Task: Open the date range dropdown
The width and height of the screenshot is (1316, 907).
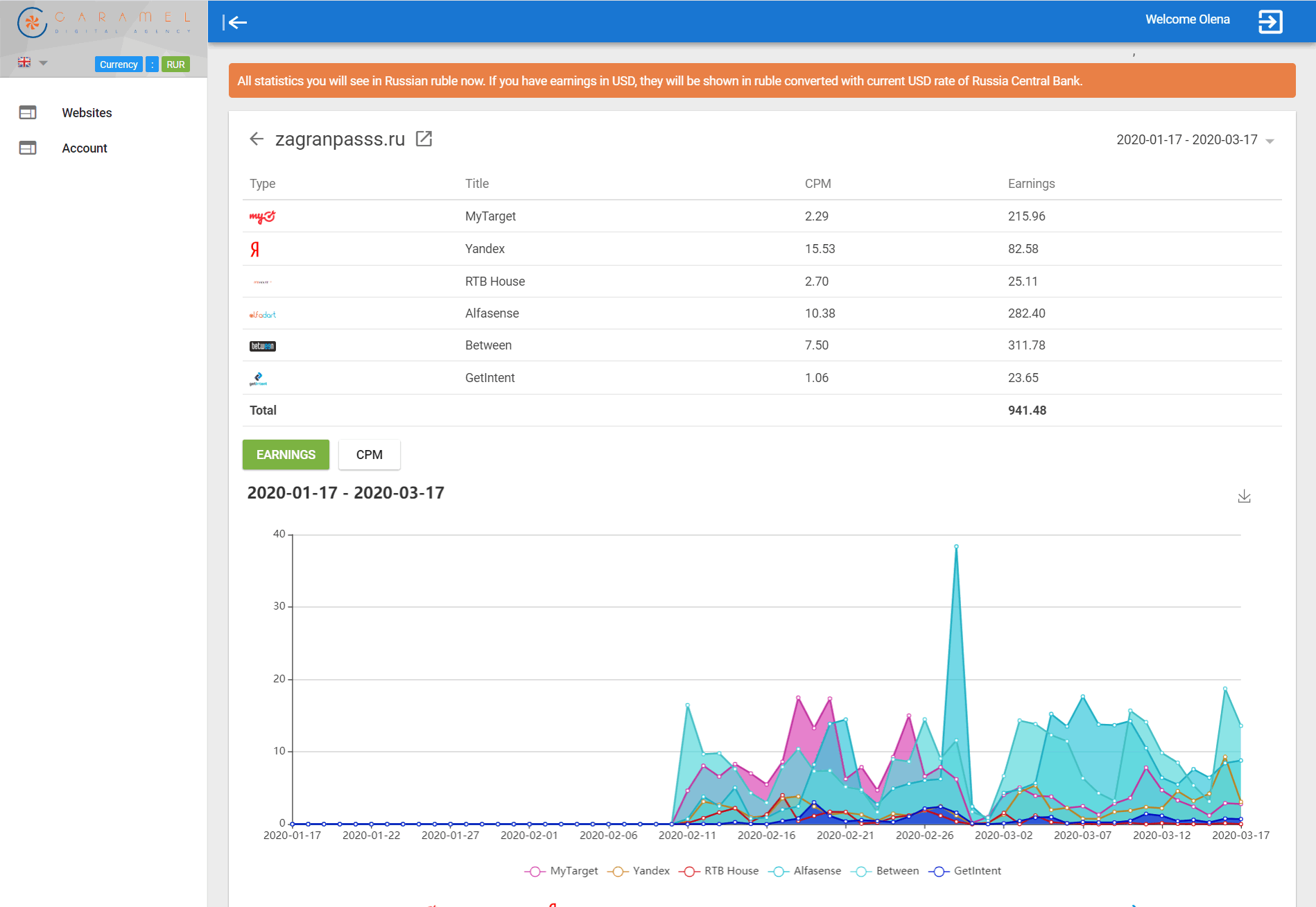Action: pos(1195,140)
